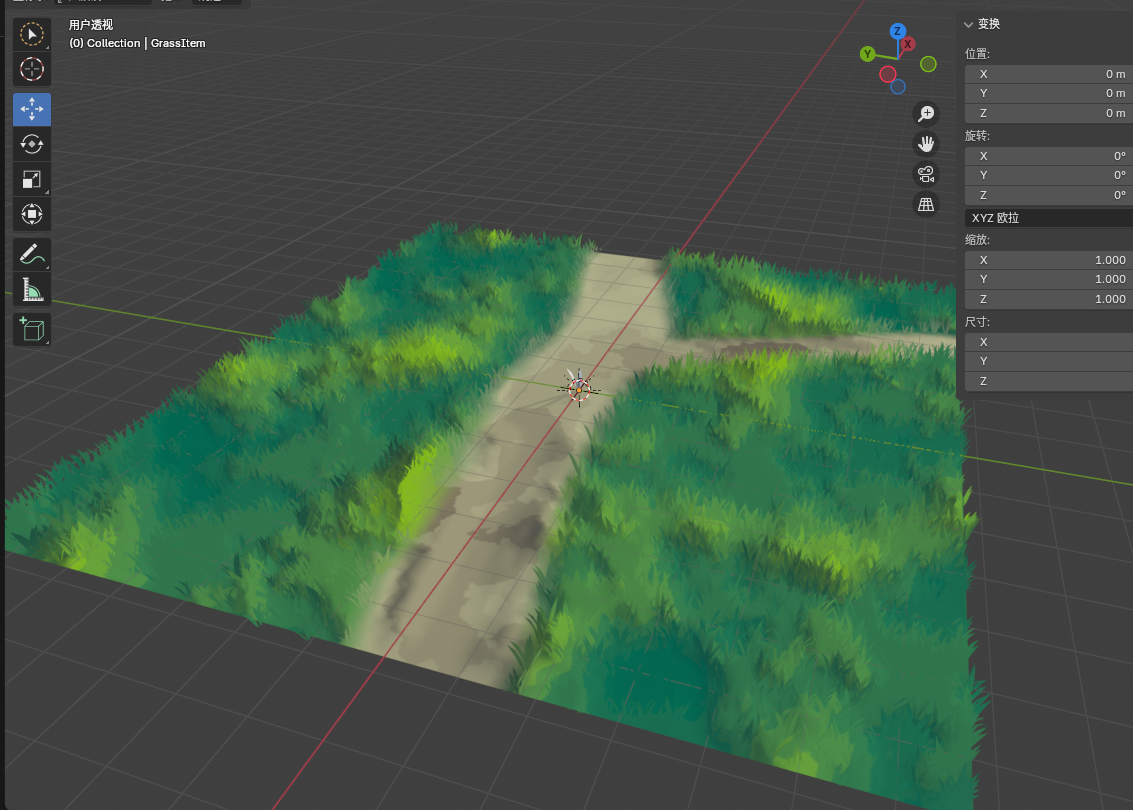Select the Move tool

[x=32, y=109]
